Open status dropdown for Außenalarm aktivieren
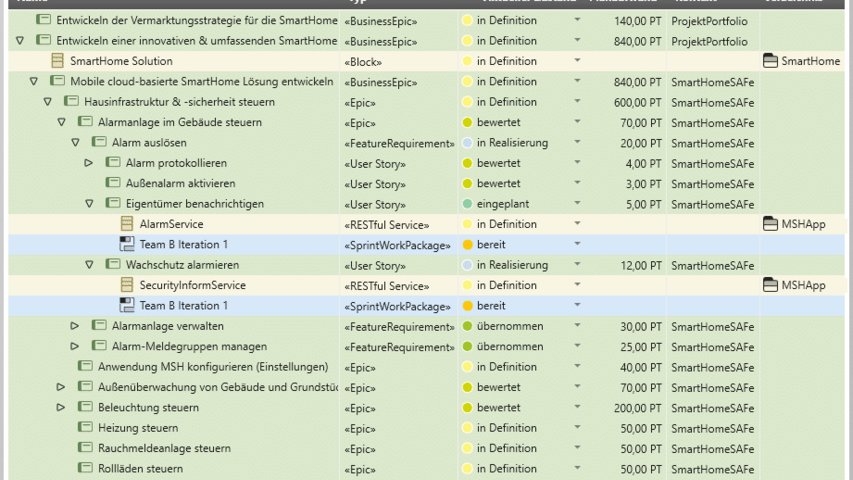The image size is (853, 480). 576,184
